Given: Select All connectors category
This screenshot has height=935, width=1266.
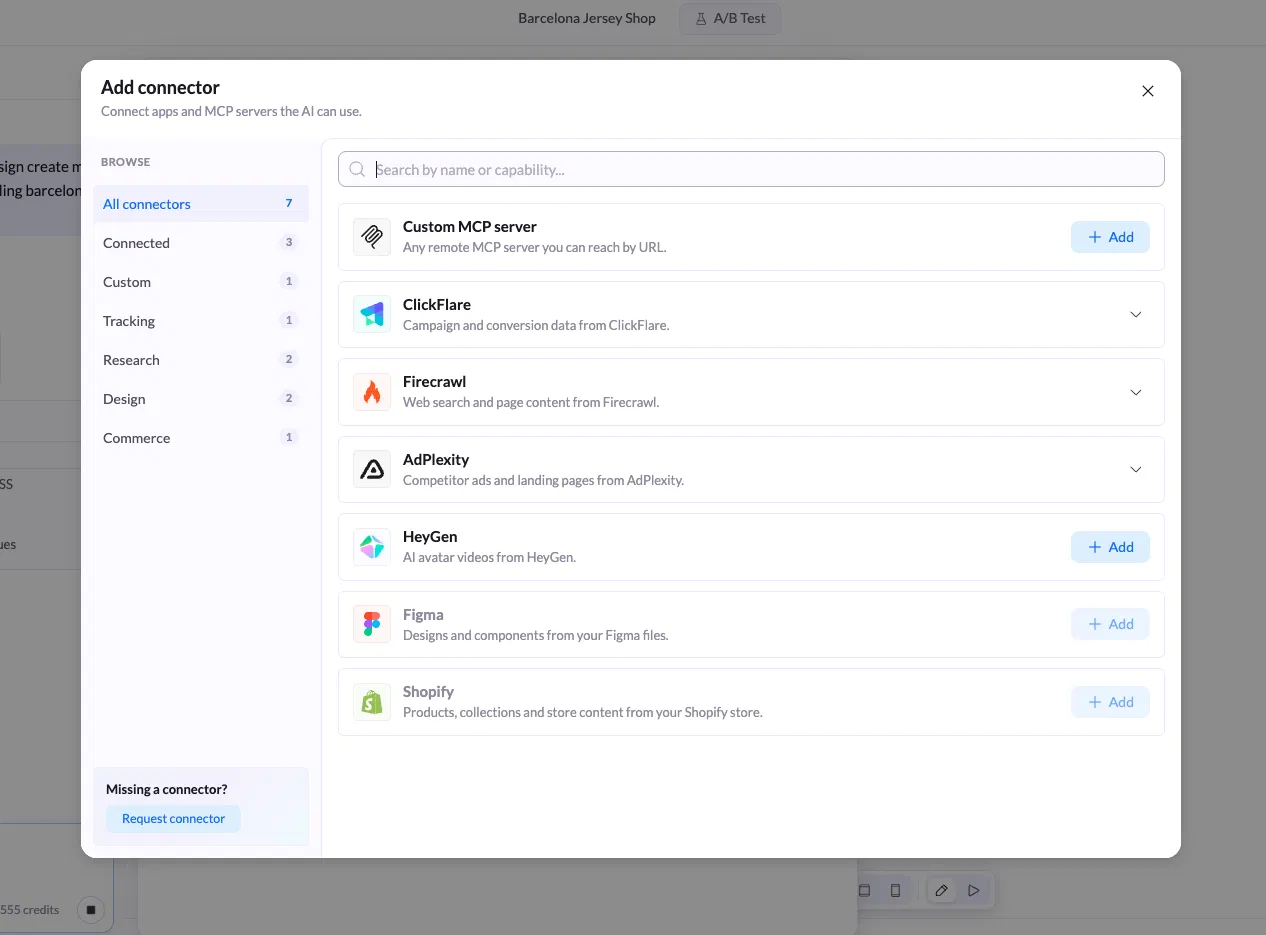Looking at the screenshot, I should point(201,204).
